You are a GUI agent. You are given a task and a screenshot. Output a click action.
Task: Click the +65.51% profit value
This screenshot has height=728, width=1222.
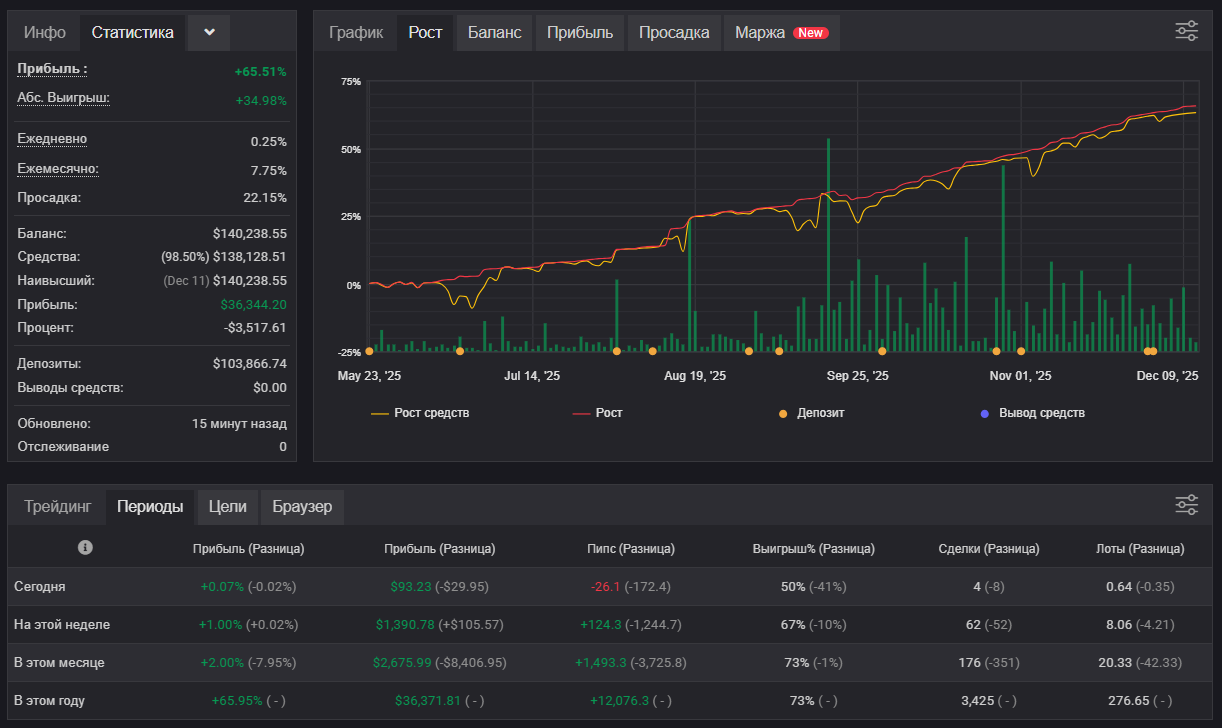260,71
